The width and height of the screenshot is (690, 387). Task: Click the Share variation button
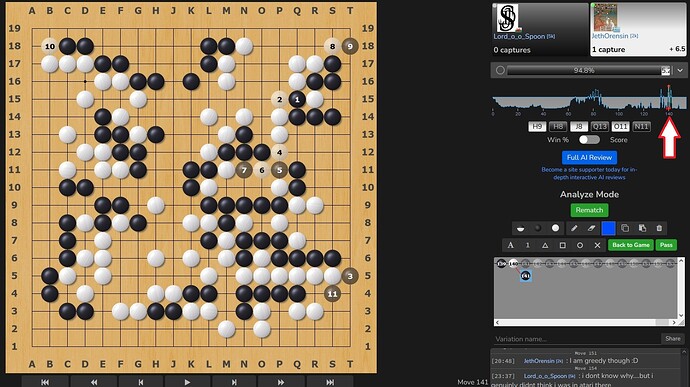673,339
